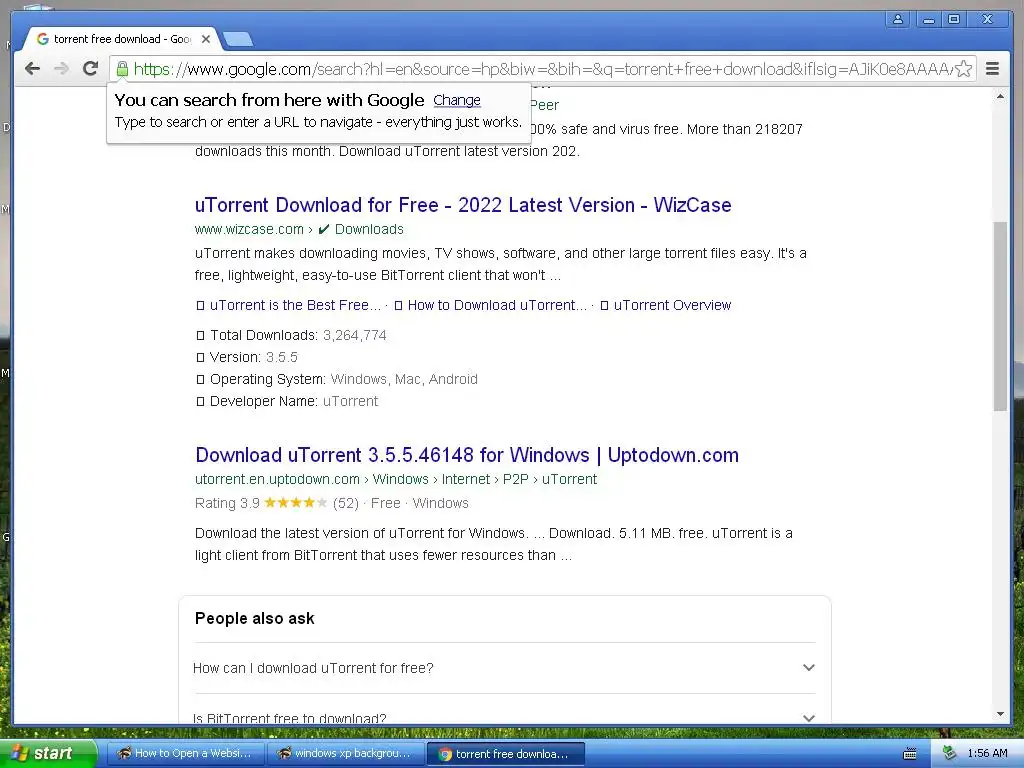1024x768 pixels.
Task: Click the system tray network icon
Action: tap(950, 754)
